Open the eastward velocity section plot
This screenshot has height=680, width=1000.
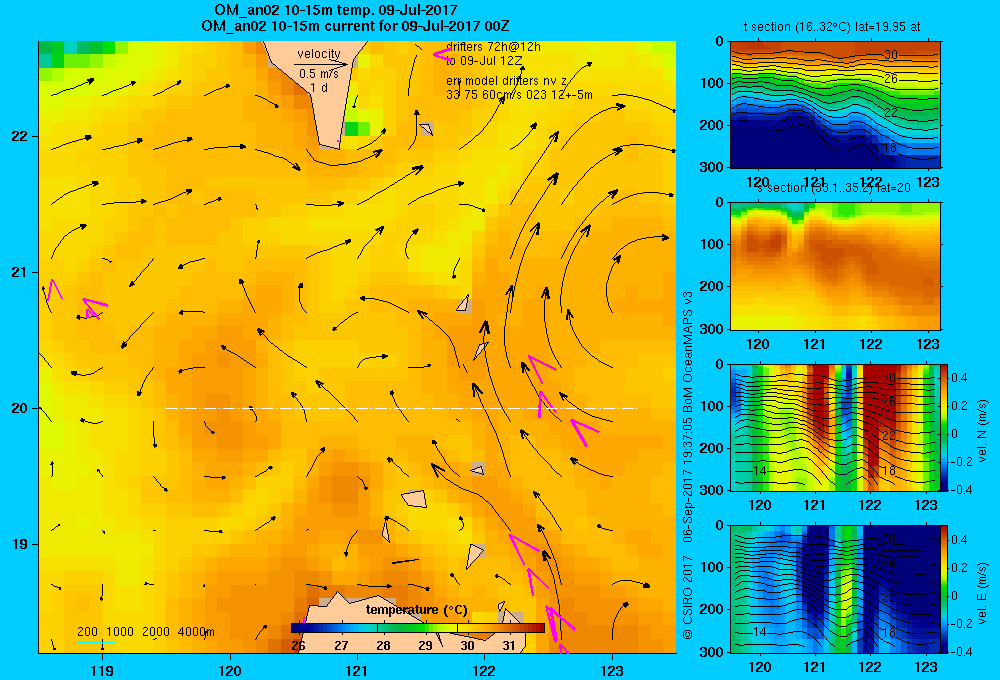pos(835,589)
